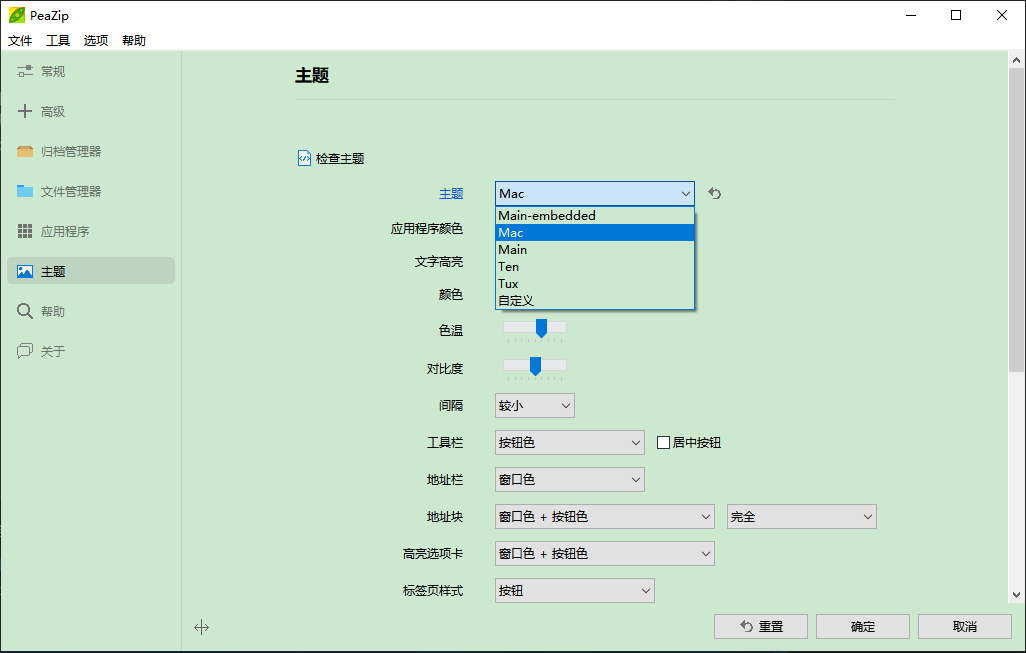Open the 地址块 dropdown with 窗口色 + 按钮色
The width and height of the screenshot is (1026, 653).
[605, 517]
